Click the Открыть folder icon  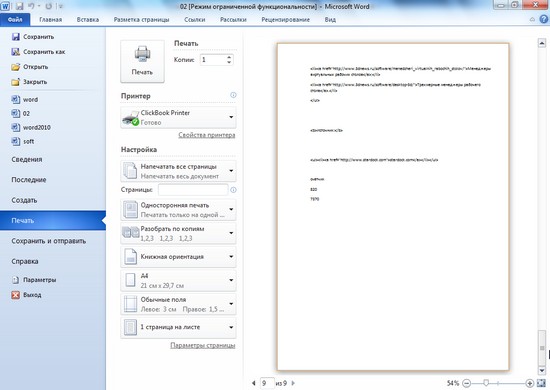click(x=16, y=67)
